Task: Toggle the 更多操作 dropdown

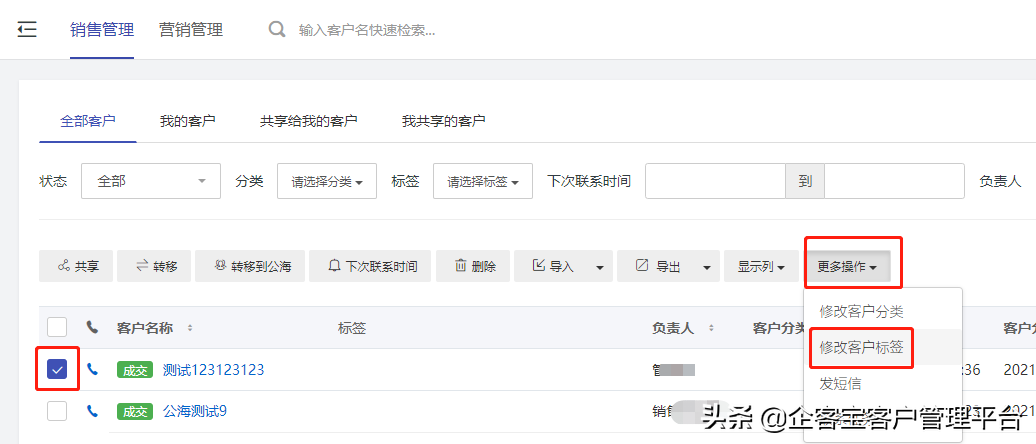Action: (x=847, y=266)
